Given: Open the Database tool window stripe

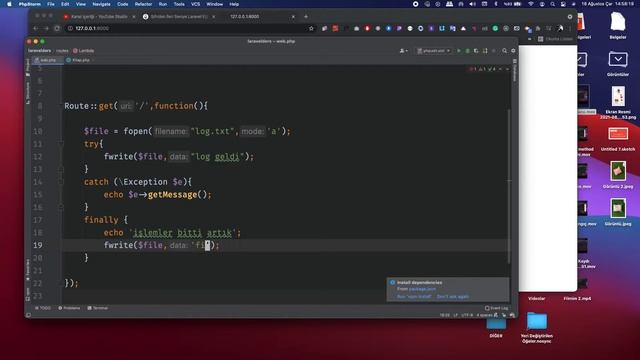Looking at the screenshot, I should point(515,70).
